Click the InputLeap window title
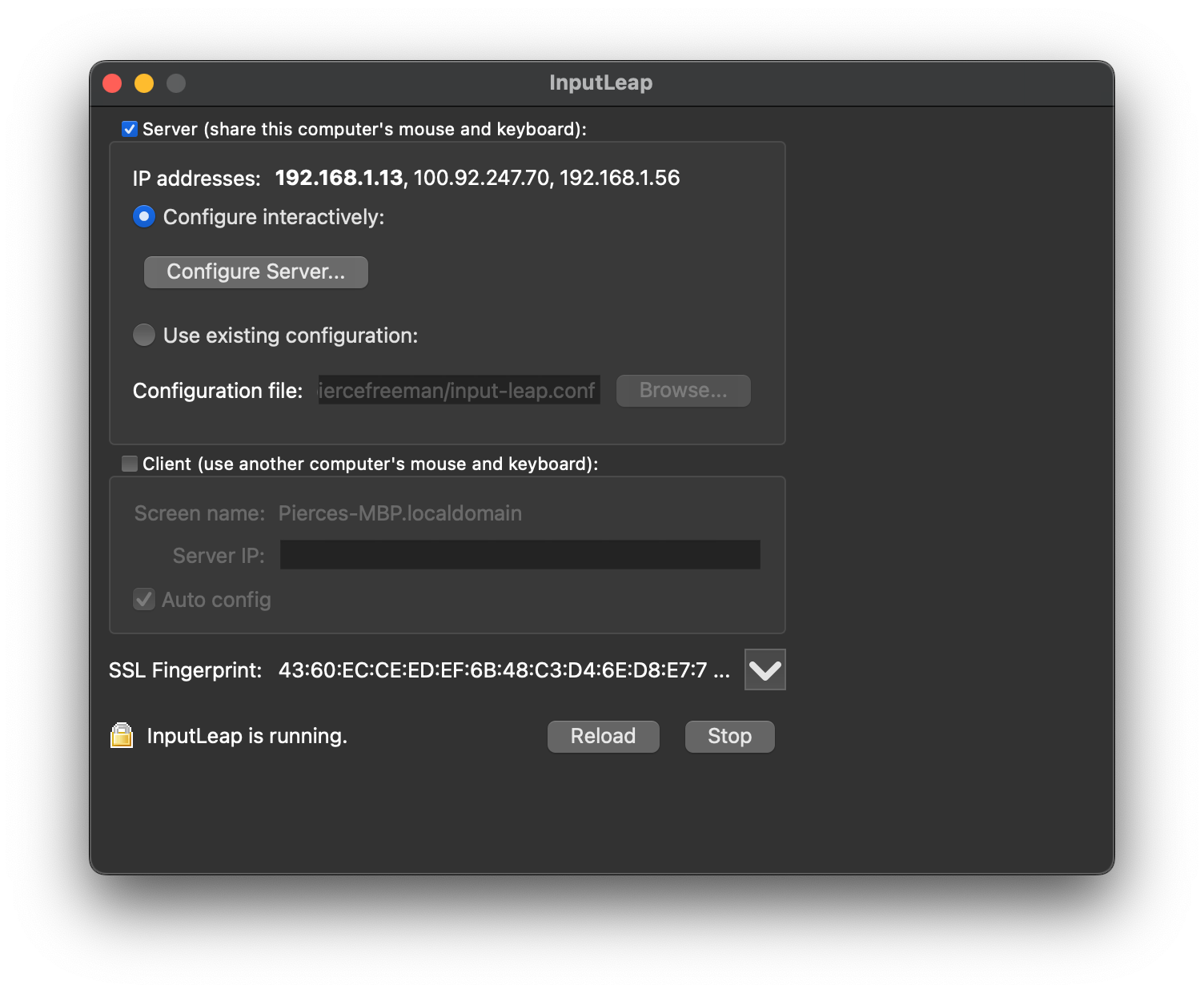1204x993 pixels. [x=601, y=82]
